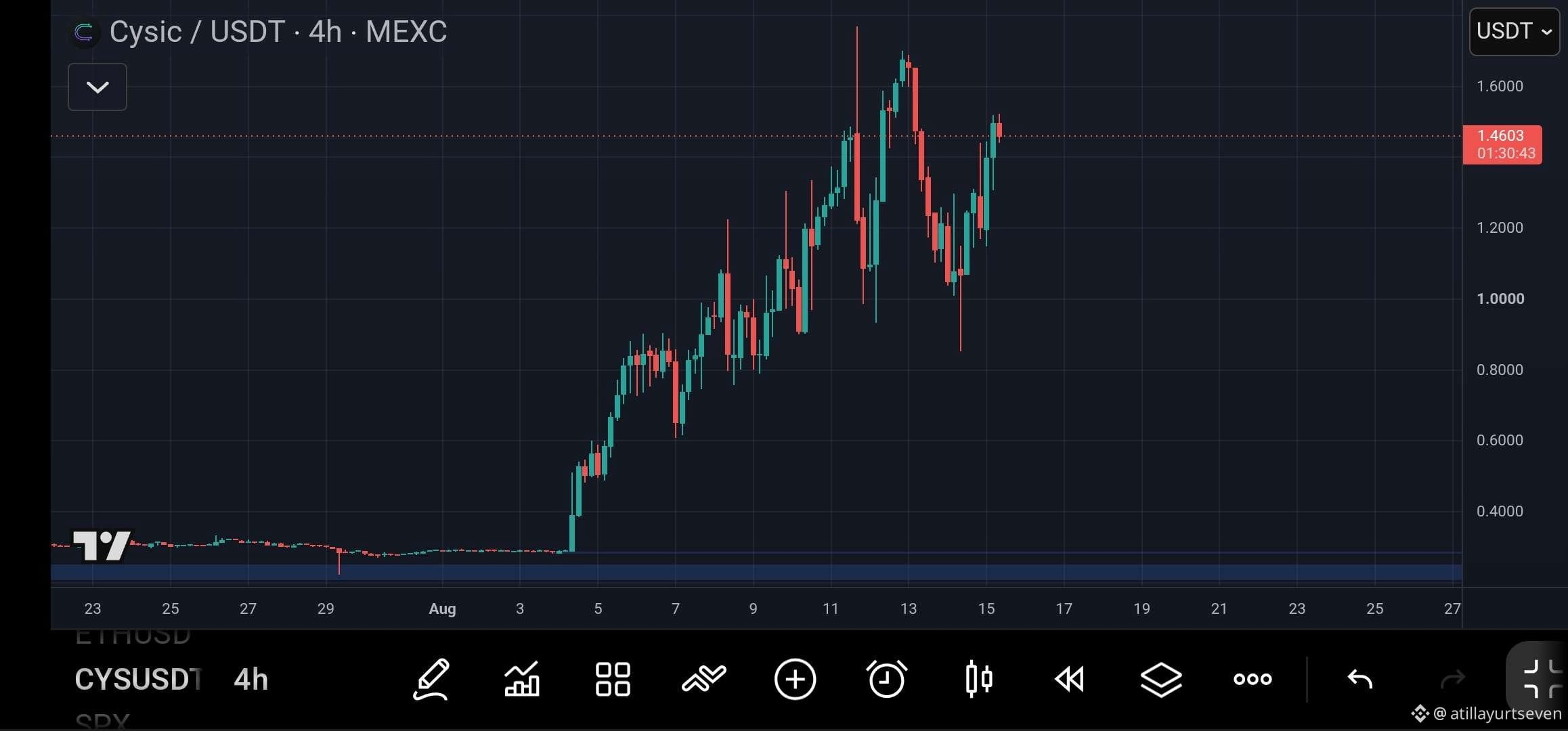Open the layout grid icon

[x=613, y=679]
